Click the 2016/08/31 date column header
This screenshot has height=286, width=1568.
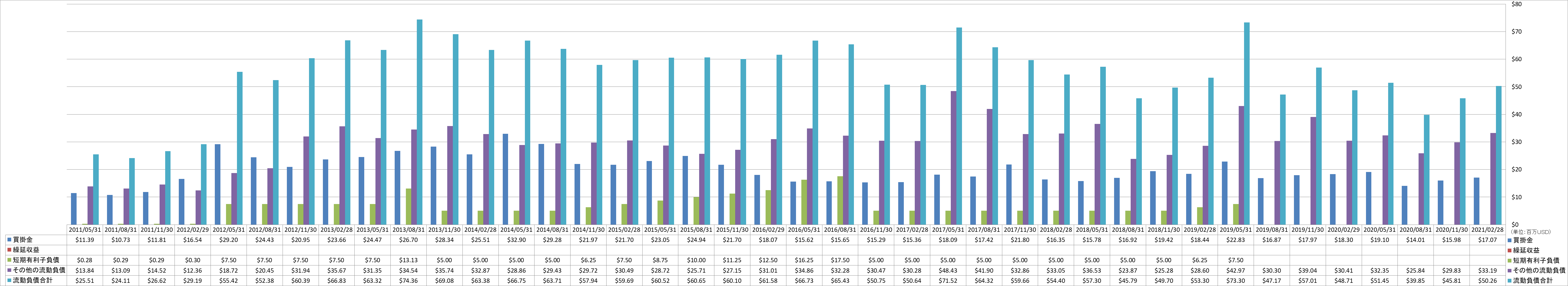tap(840, 230)
